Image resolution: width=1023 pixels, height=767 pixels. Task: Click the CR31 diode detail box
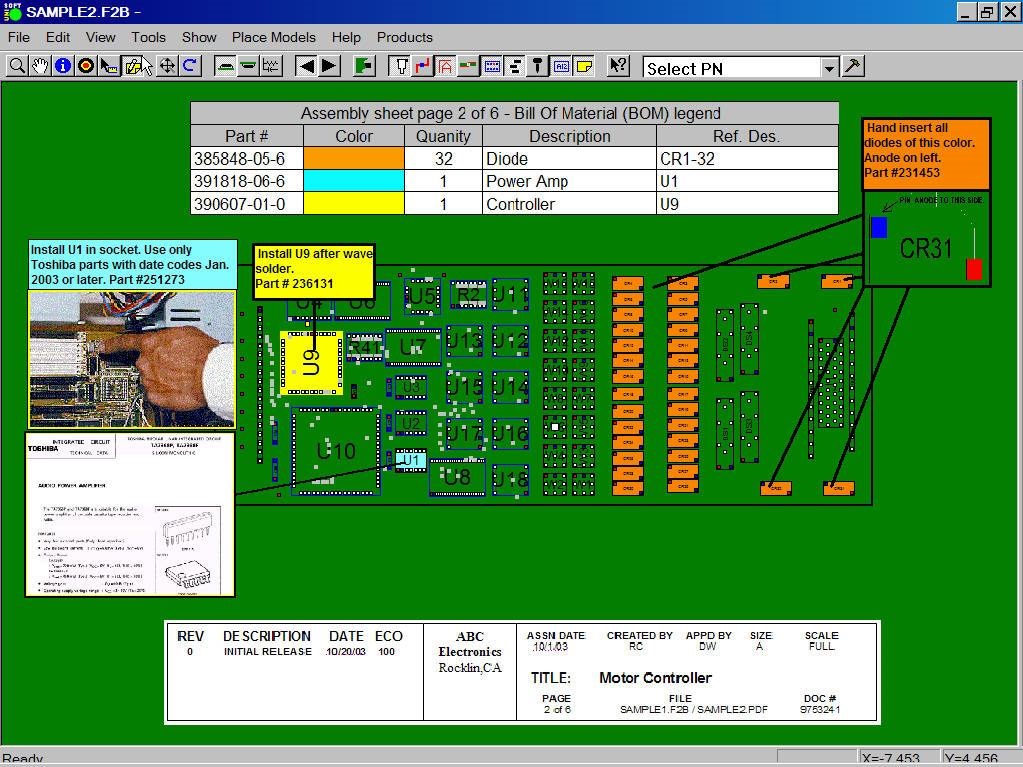[x=926, y=239]
